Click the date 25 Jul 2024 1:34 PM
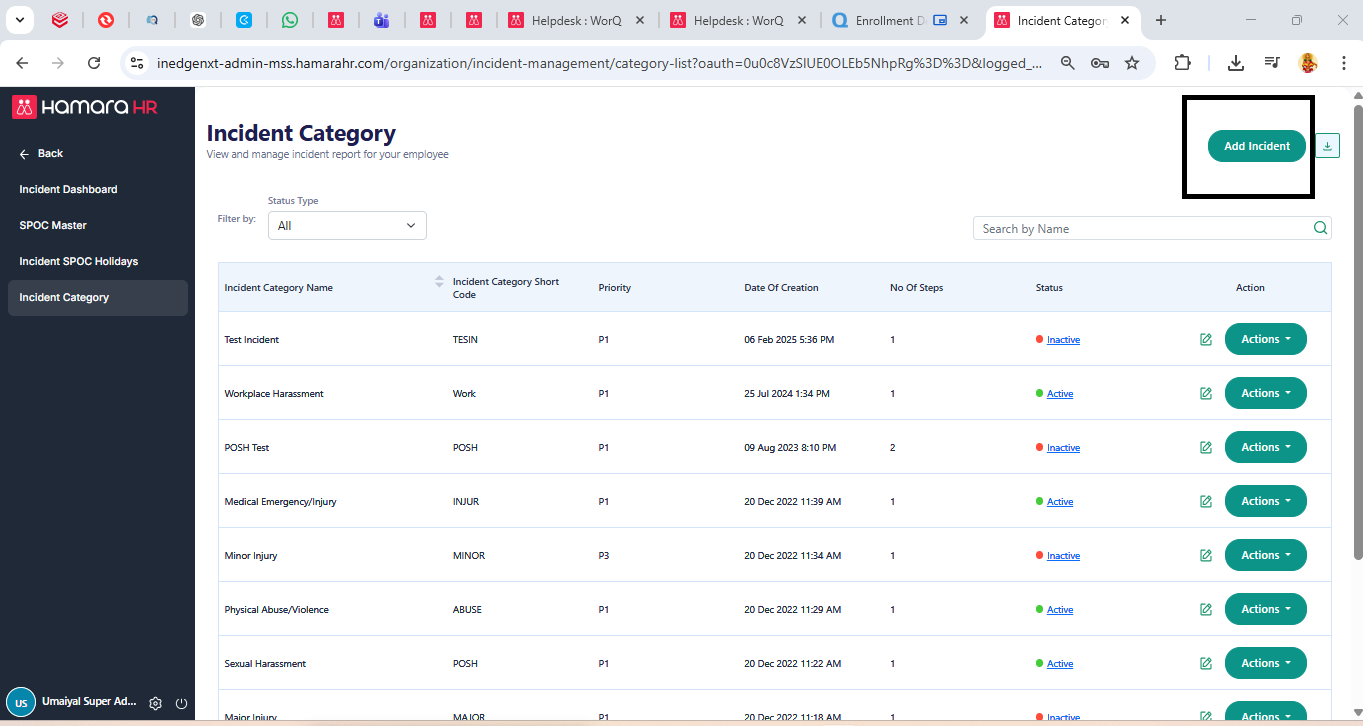The image size is (1363, 726). click(x=787, y=394)
